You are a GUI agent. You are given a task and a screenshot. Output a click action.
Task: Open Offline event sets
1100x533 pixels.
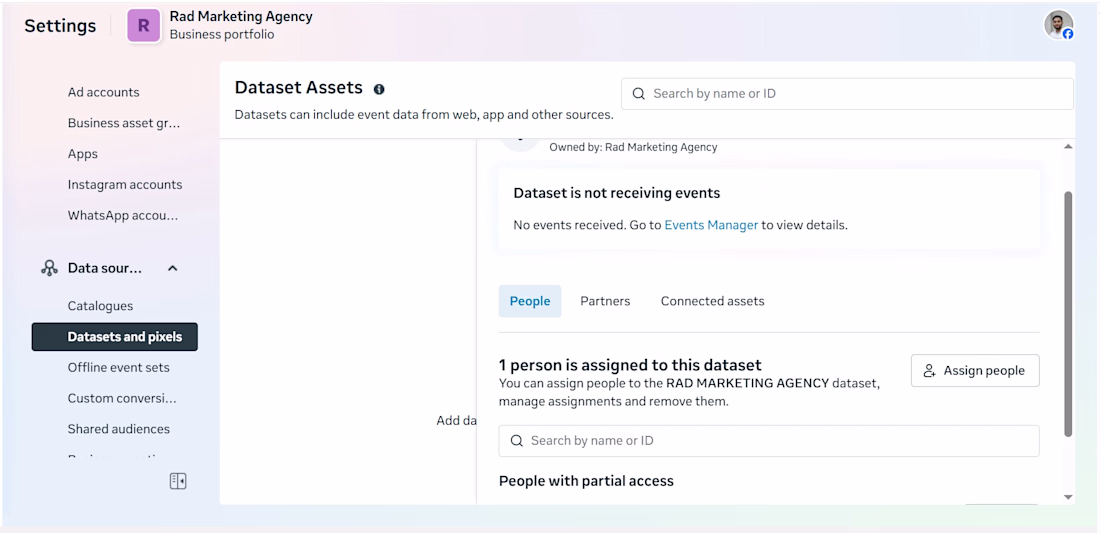(119, 367)
